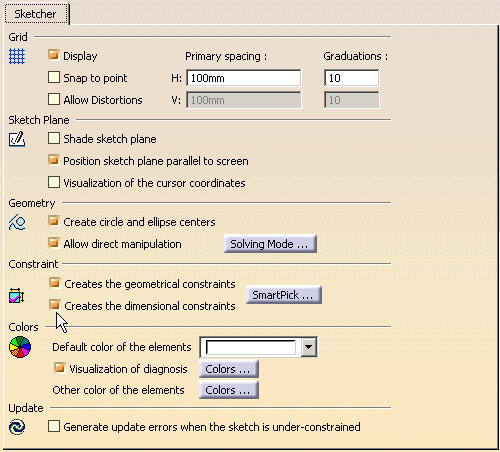Click the blue Grid section icon
500x452 pixels.
[x=17, y=56]
